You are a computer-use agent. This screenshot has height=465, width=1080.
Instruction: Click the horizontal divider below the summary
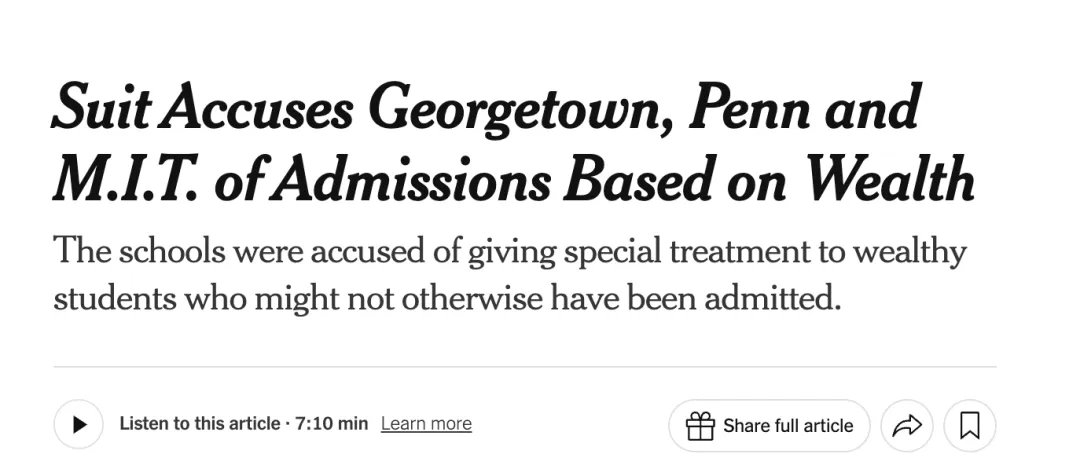[525, 366]
